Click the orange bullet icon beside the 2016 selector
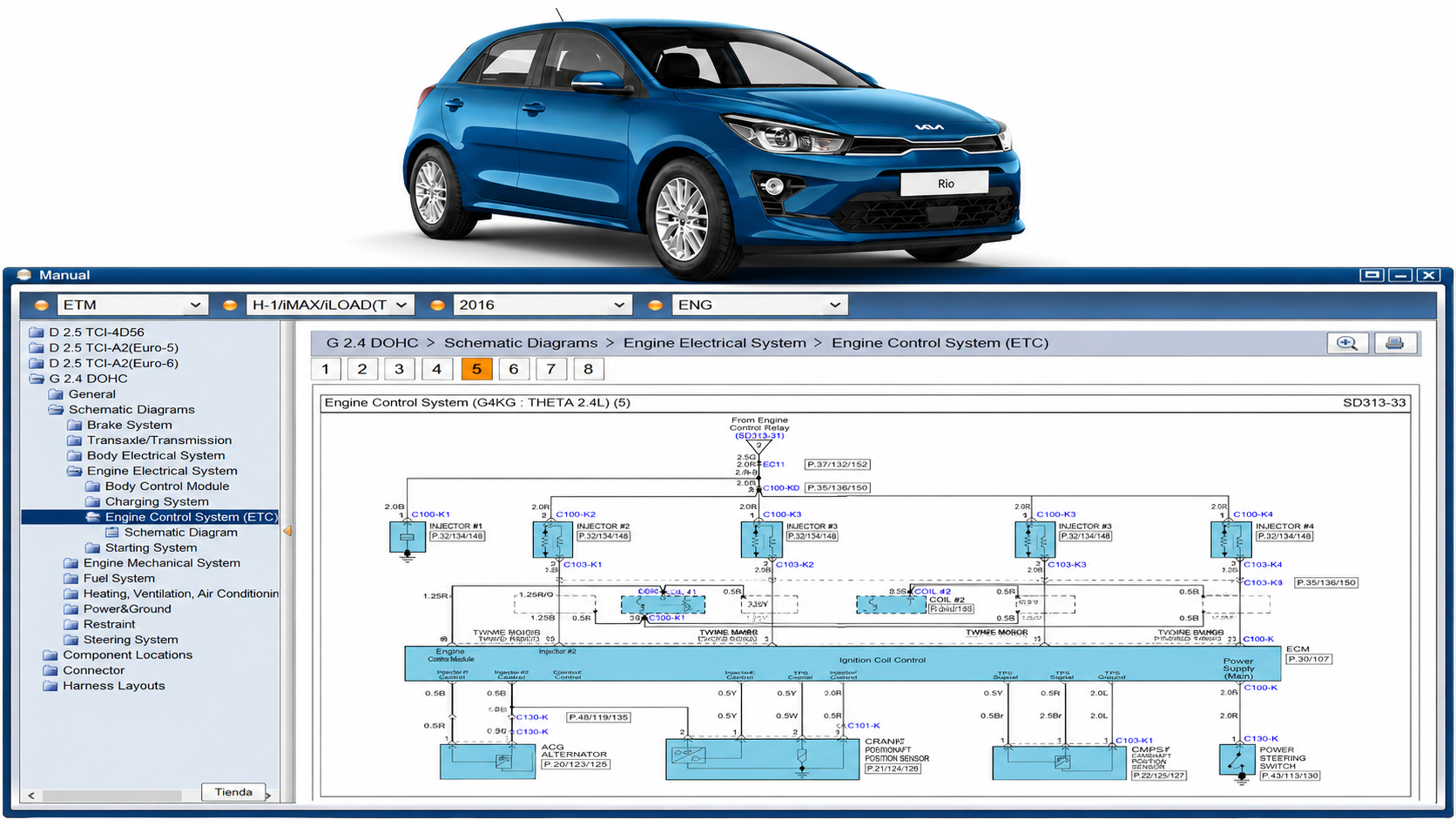The image size is (1456, 819). click(437, 305)
